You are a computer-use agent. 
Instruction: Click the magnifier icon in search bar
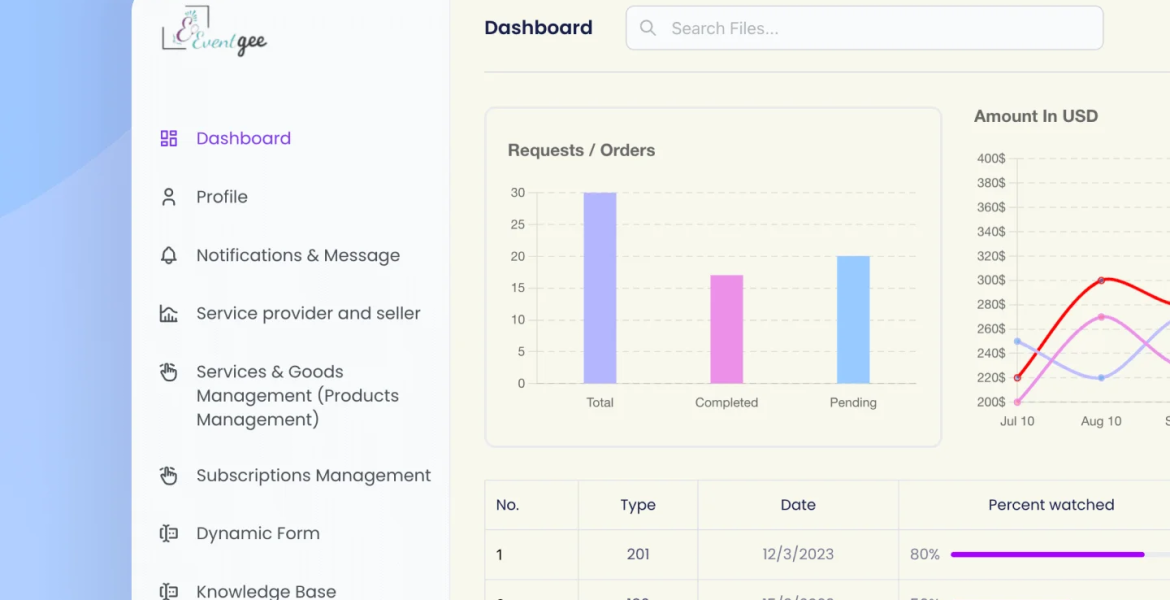click(648, 28)
